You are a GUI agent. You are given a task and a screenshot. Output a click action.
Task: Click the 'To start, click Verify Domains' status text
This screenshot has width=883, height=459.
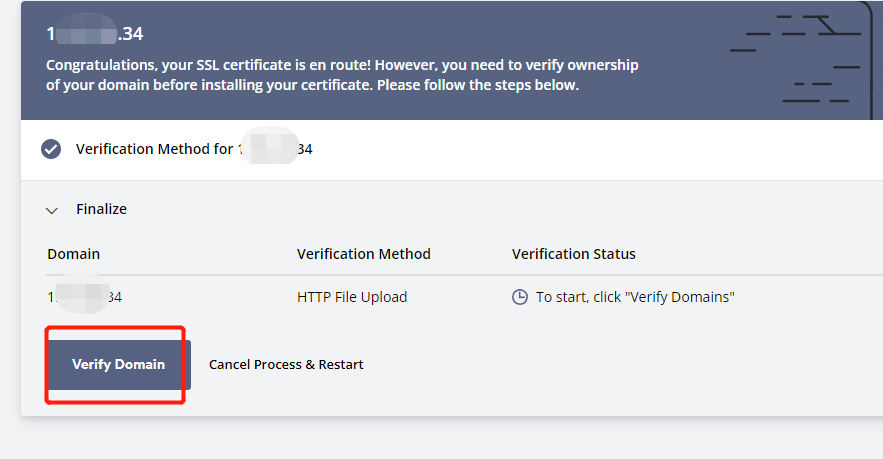[x=635, y=297]
